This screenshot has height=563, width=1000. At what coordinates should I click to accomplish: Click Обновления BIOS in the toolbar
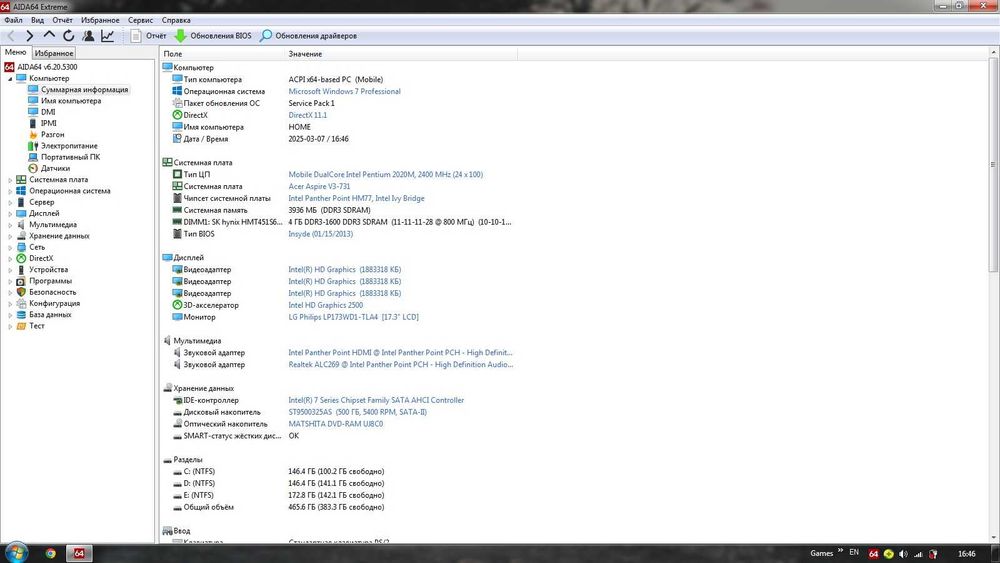click(213, 36)
